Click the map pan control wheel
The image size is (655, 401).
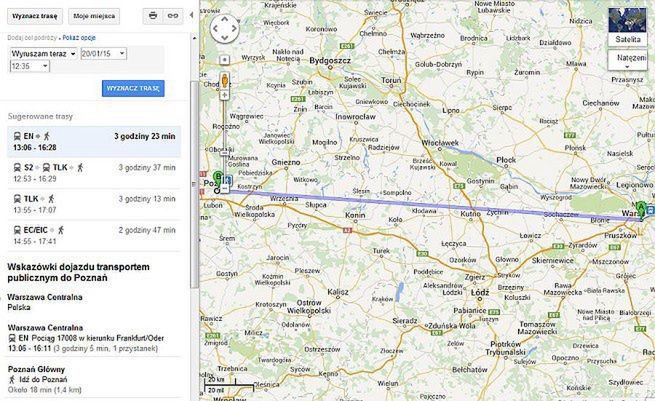click(225, 29)
